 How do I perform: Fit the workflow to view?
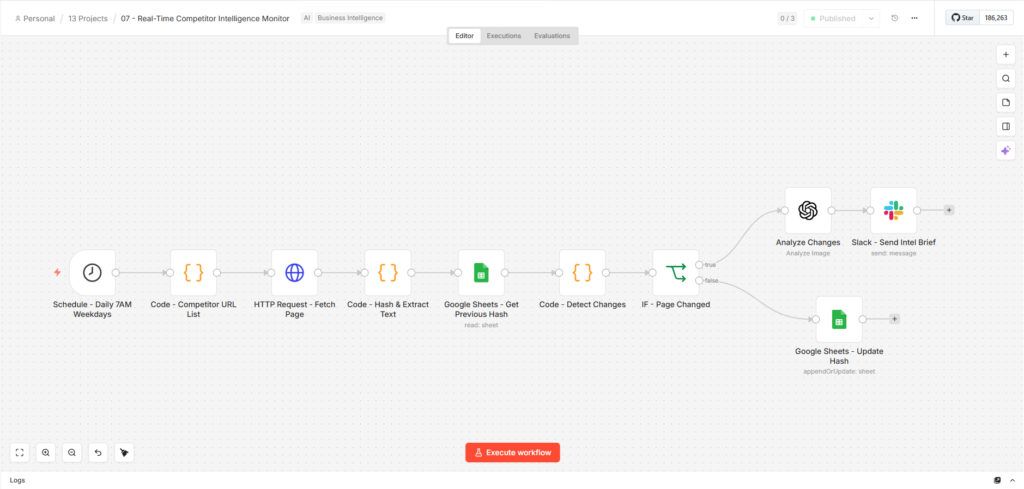tap(20, 452)
